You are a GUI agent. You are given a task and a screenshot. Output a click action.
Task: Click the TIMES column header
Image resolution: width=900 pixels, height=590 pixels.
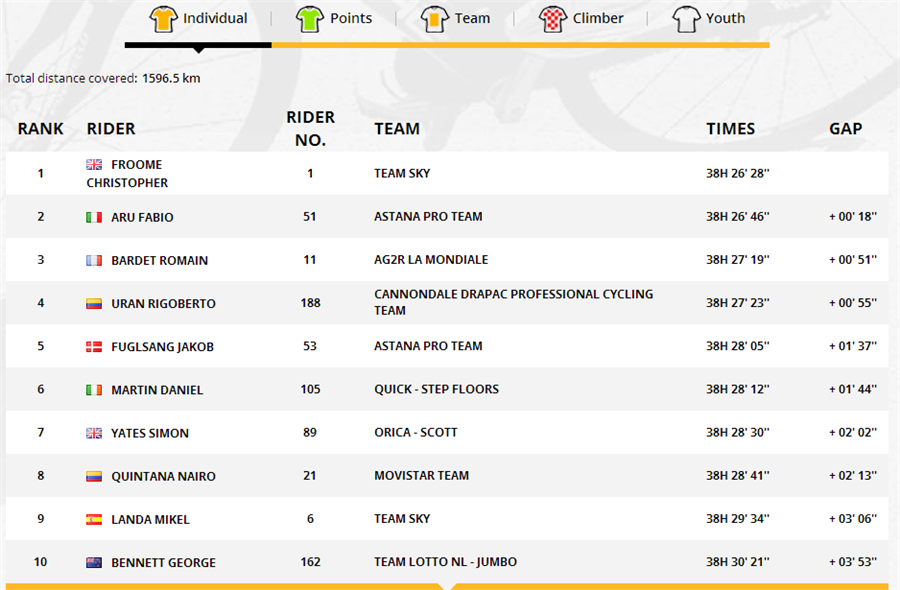pyautogui.click(x=731, y=129)
